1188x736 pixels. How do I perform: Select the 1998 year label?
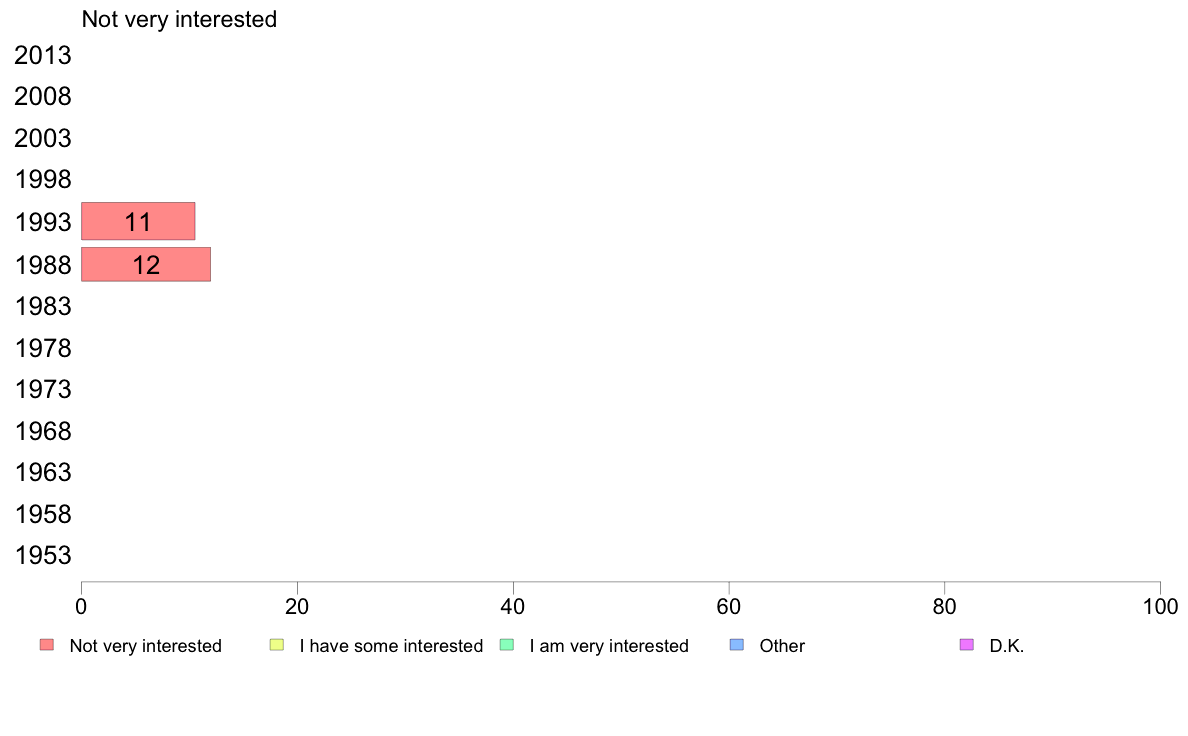[43, 180]
